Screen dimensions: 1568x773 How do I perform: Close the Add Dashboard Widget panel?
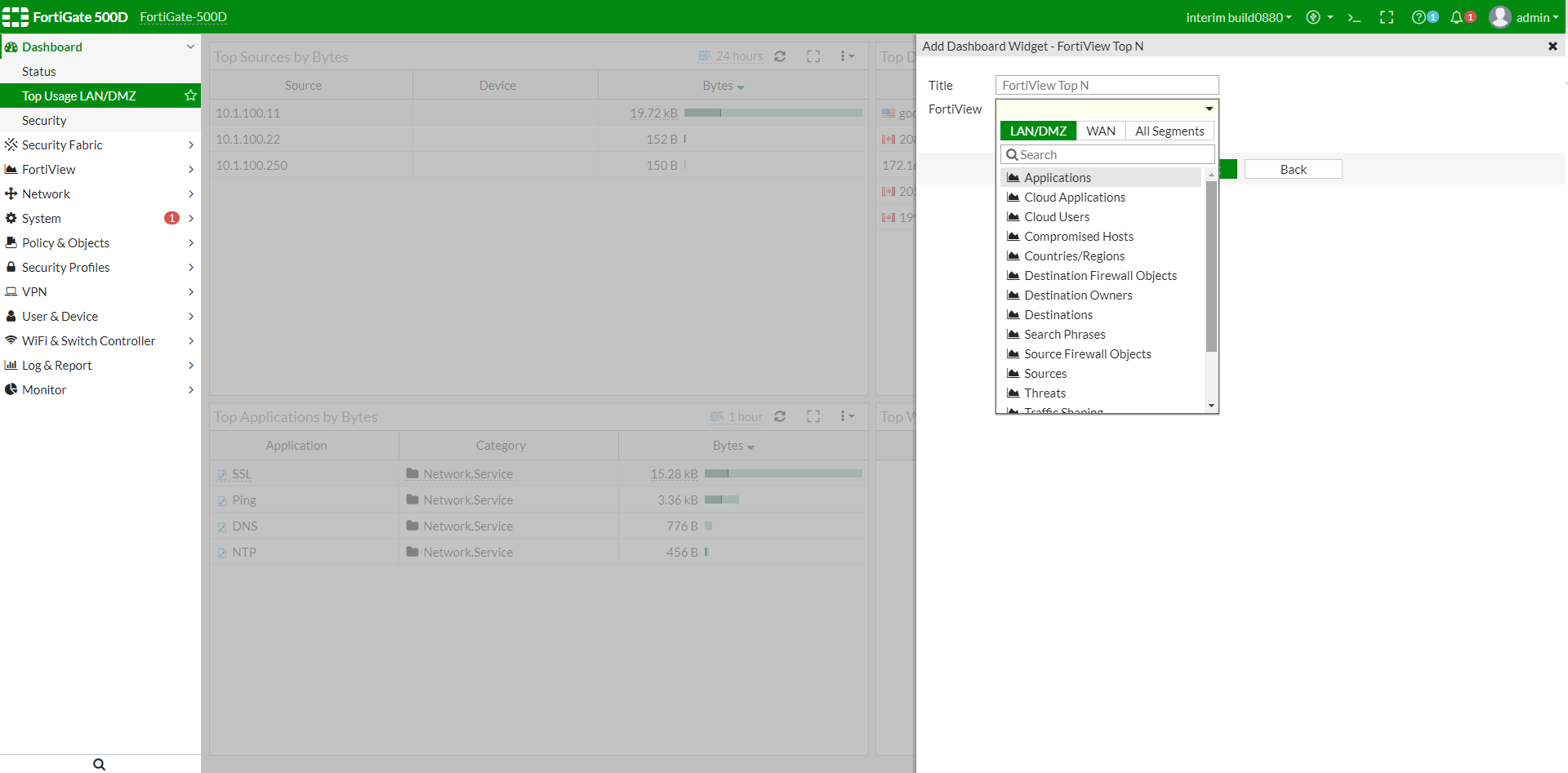[1552, 47]
